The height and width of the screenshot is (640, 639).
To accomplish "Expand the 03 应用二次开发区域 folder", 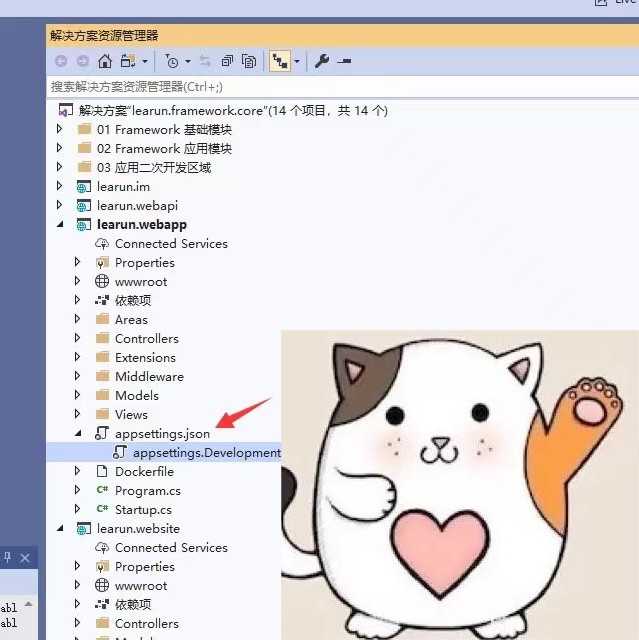I will [x=60, y=167].
